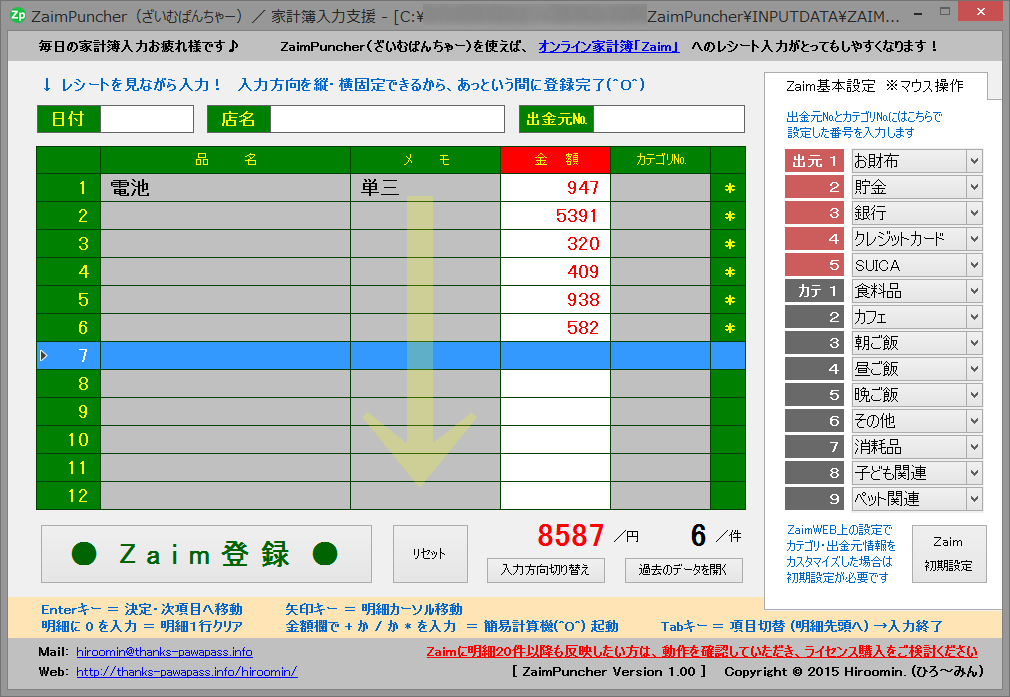Open the thanks-pawapass.info/hiroomin web link
The image size is (1010, 697).
pyautogui.click(x=187, y=672)
